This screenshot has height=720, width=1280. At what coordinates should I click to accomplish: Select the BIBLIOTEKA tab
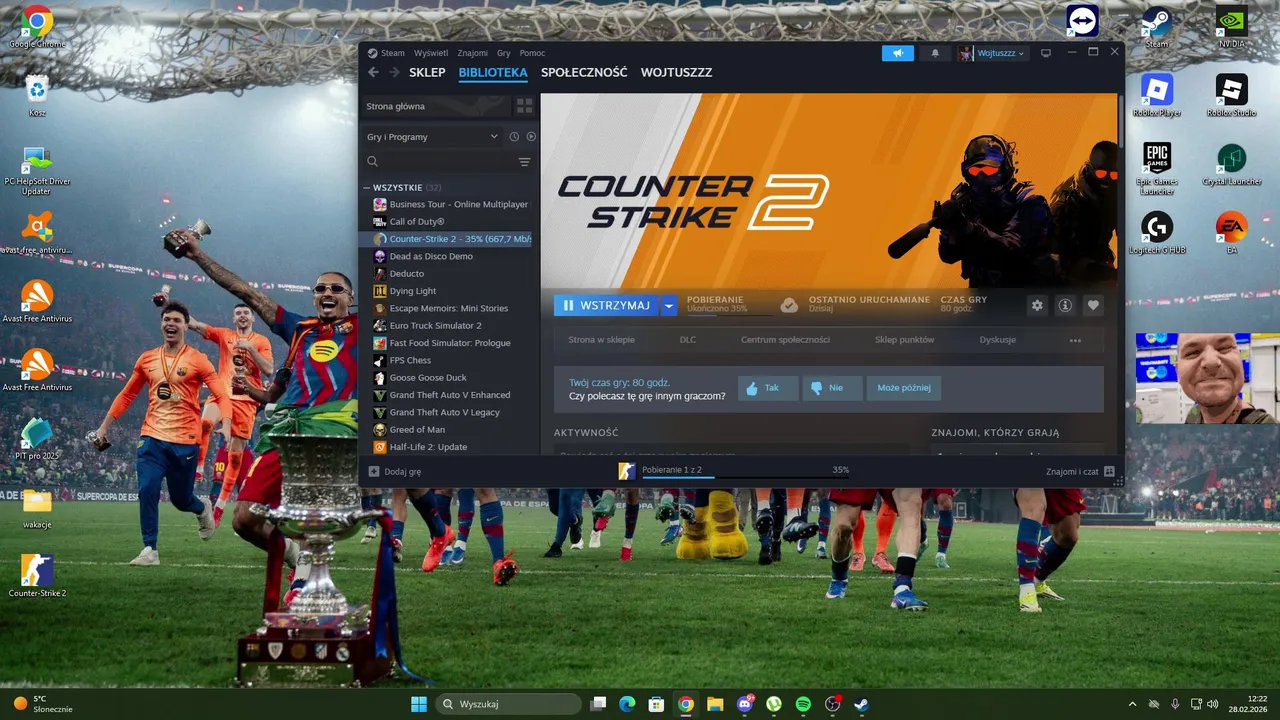[493, 73]
